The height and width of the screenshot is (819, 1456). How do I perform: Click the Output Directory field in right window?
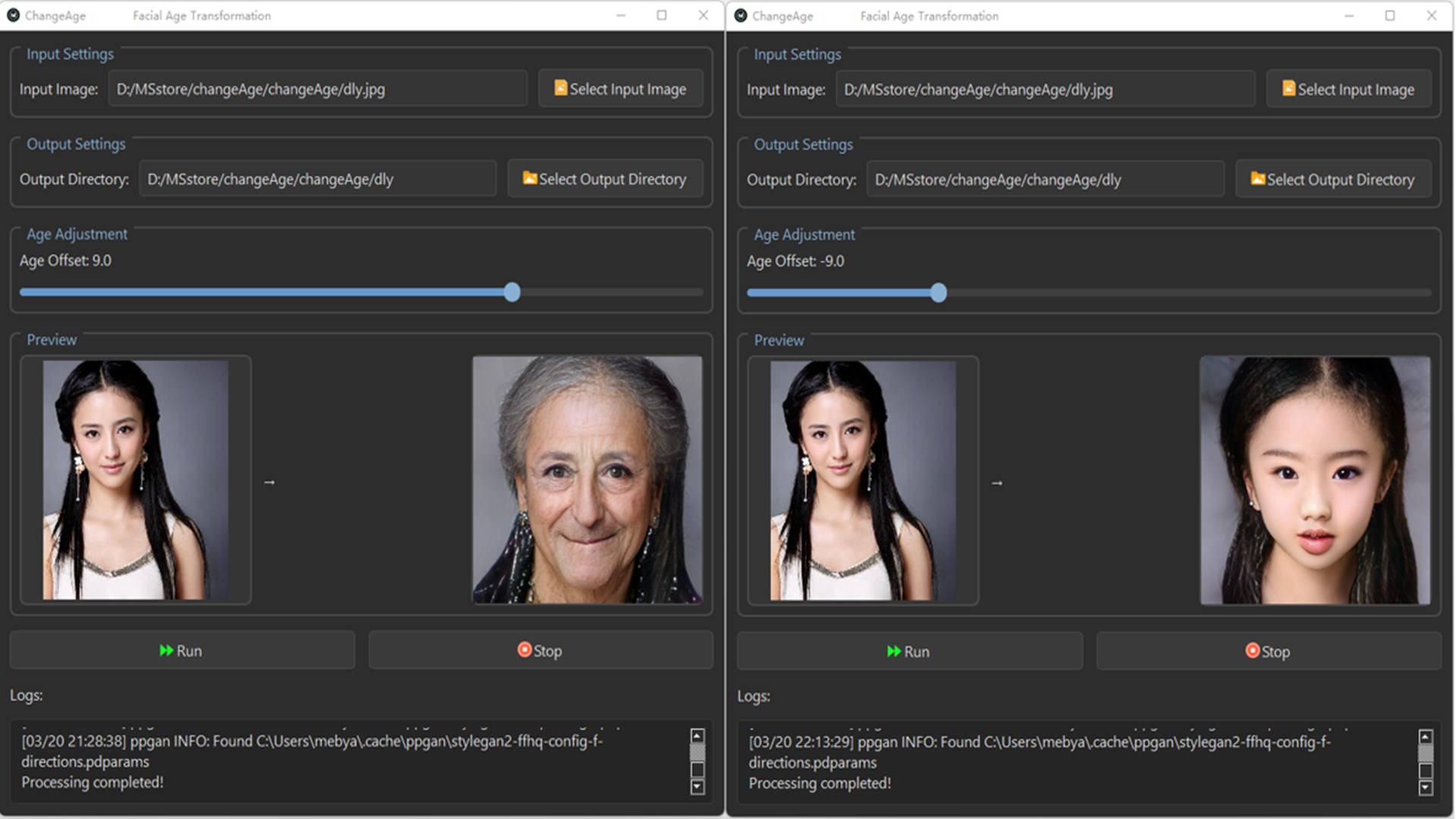(1044, 180)
